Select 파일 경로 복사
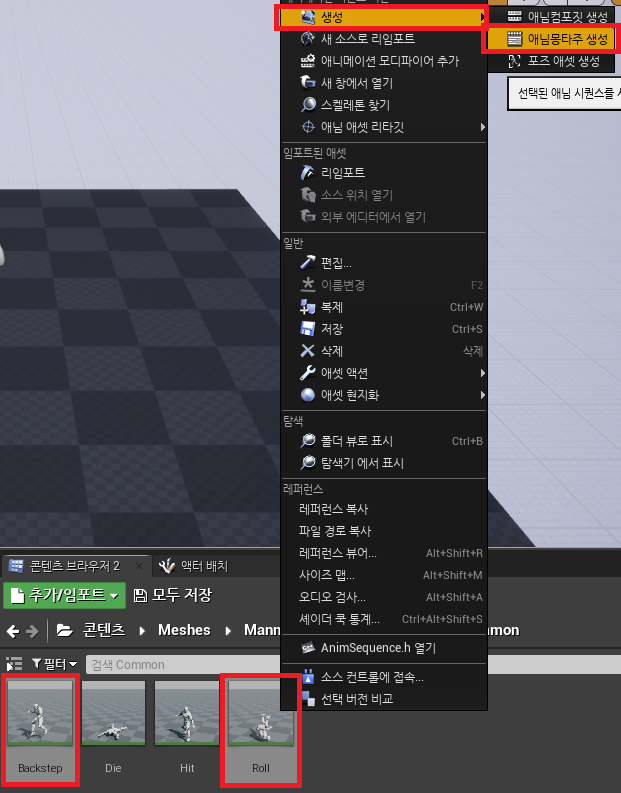The width and height of the screenshot is (621, 793). 335,531
